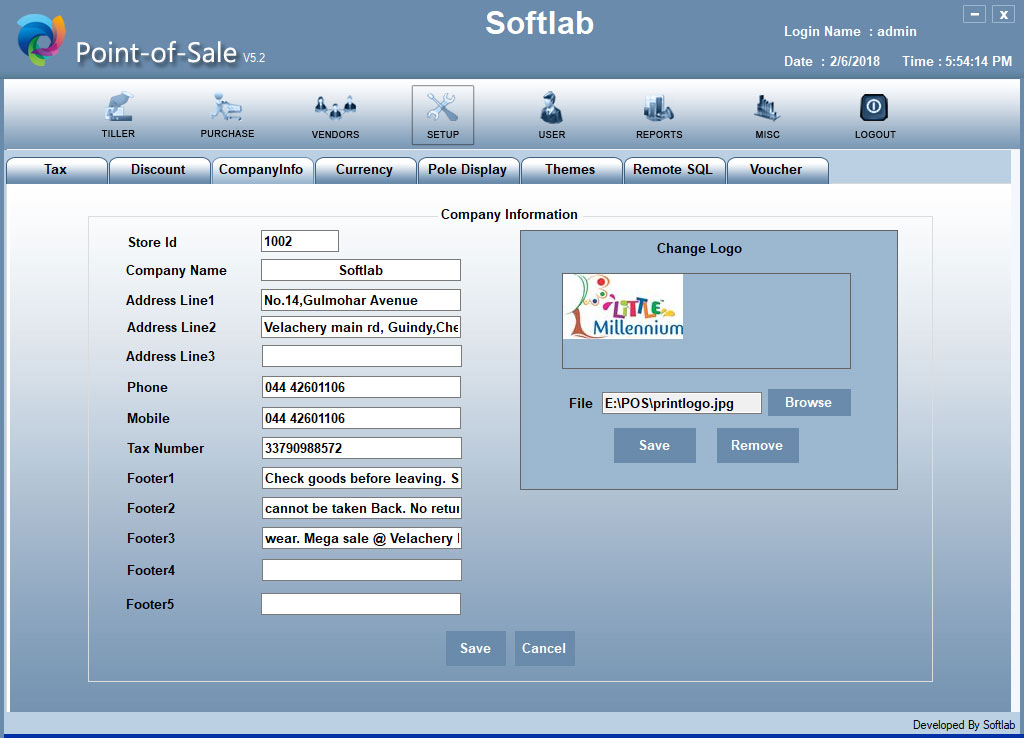
Task: Open the Reports icon
Action: coord(659,108)
